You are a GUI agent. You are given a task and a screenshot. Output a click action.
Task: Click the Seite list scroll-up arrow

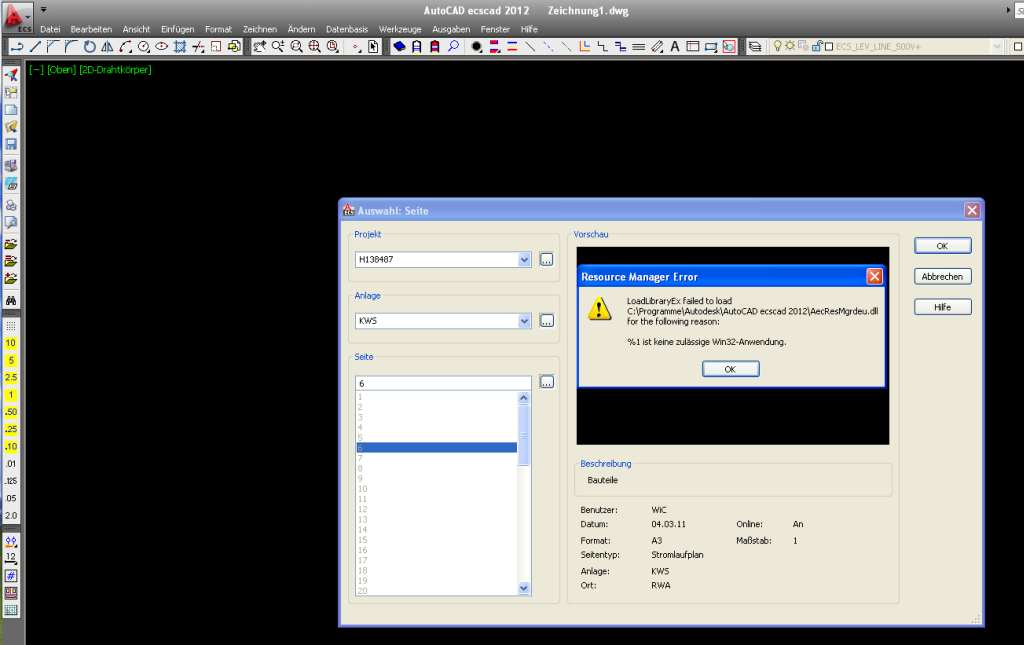(x=524, y=398)
